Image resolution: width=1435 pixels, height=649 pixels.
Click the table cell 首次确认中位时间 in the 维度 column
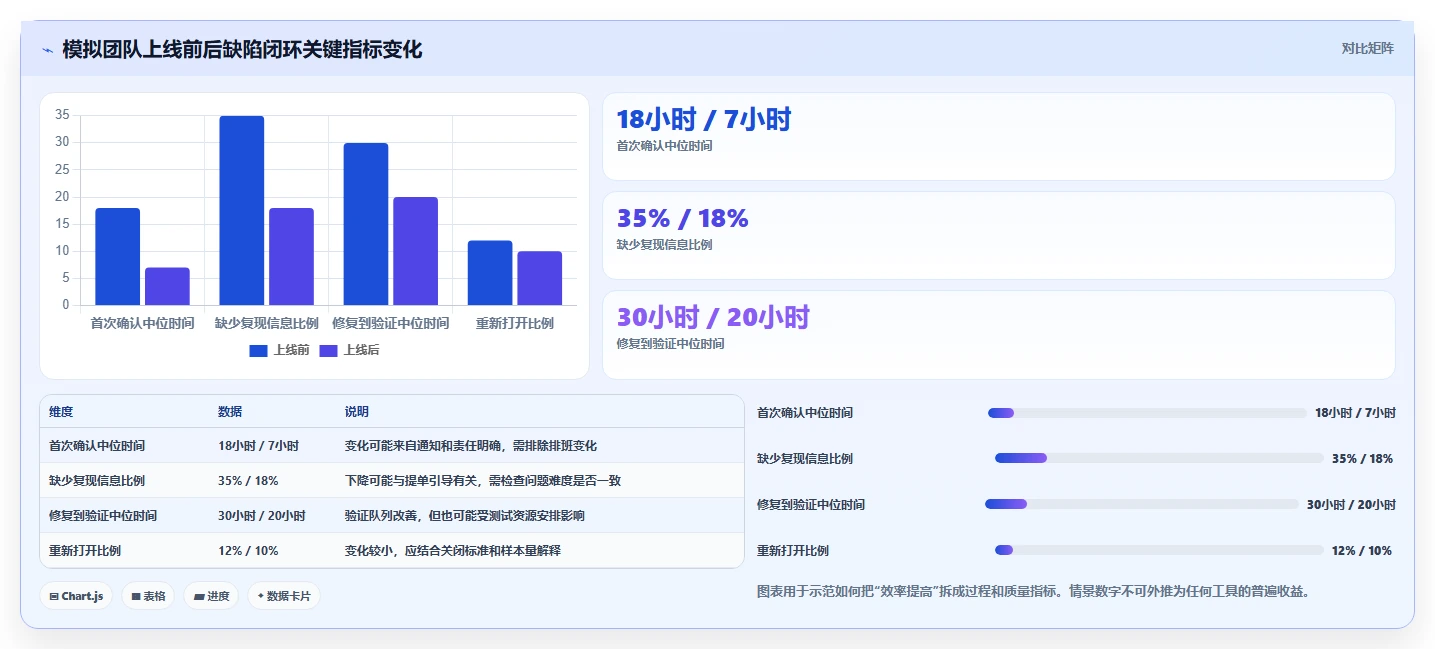97,446
